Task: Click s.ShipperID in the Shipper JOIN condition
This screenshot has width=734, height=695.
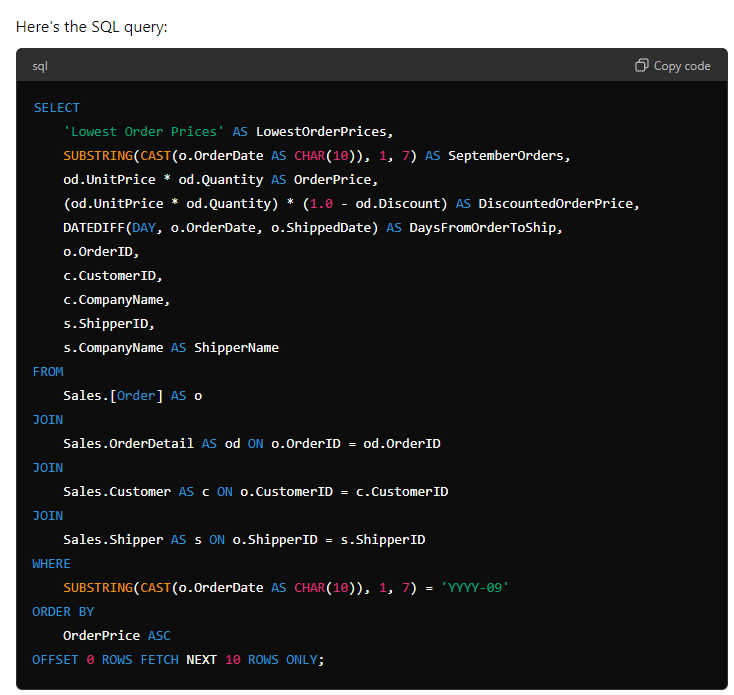Action: coord(383,540)
